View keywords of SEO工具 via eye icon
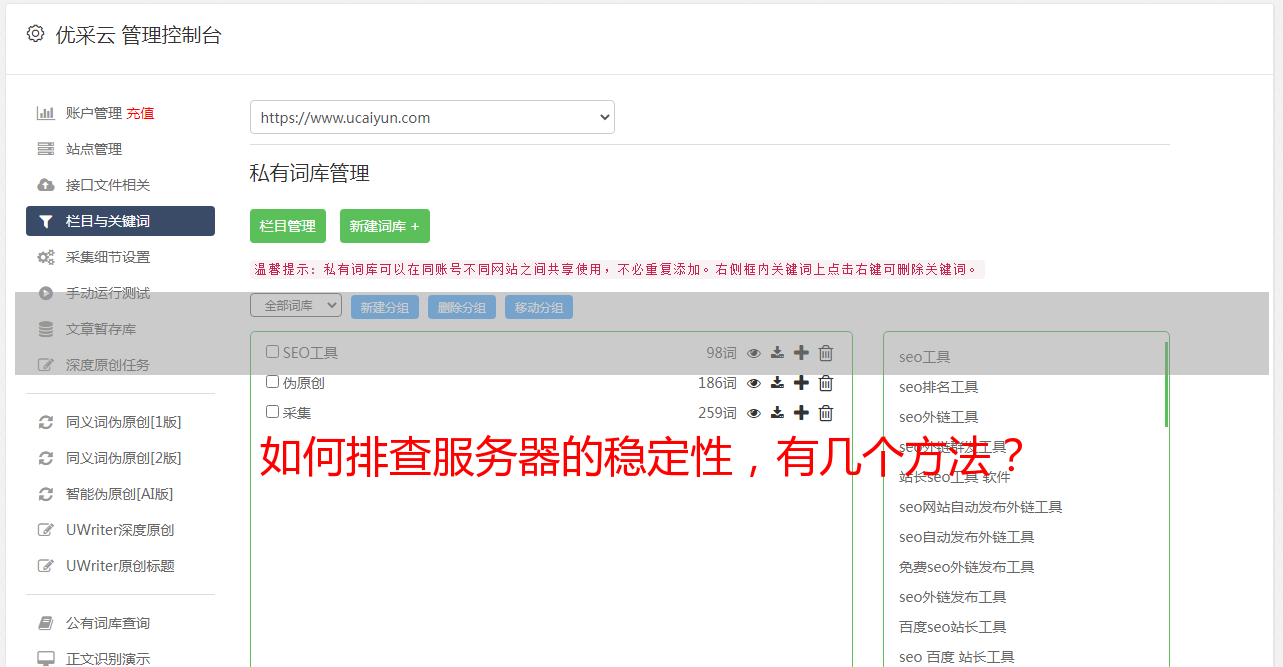The height and width of the screenshot is (667, 1283). 754,353
